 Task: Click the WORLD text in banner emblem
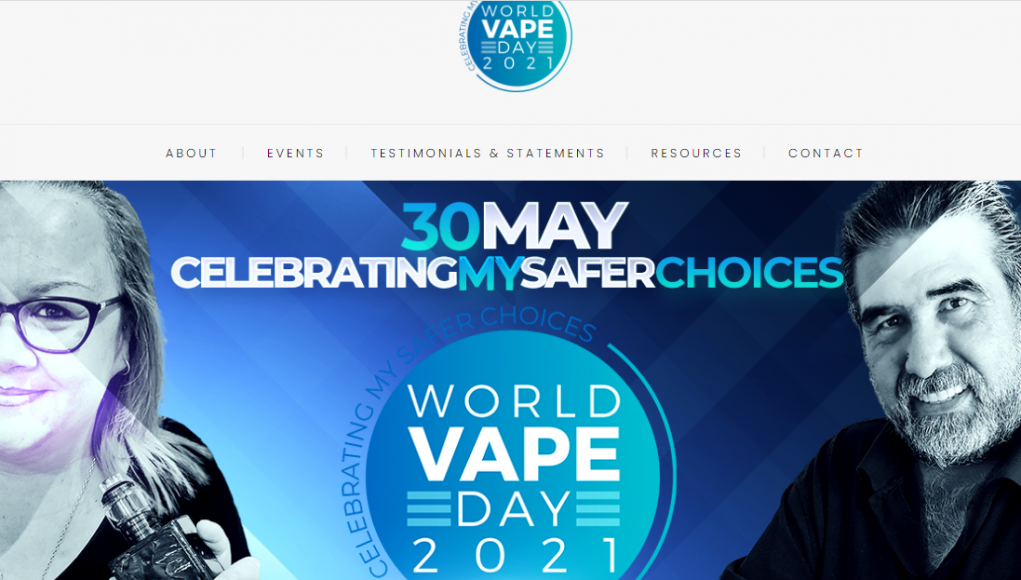click(x=514, y=401)
